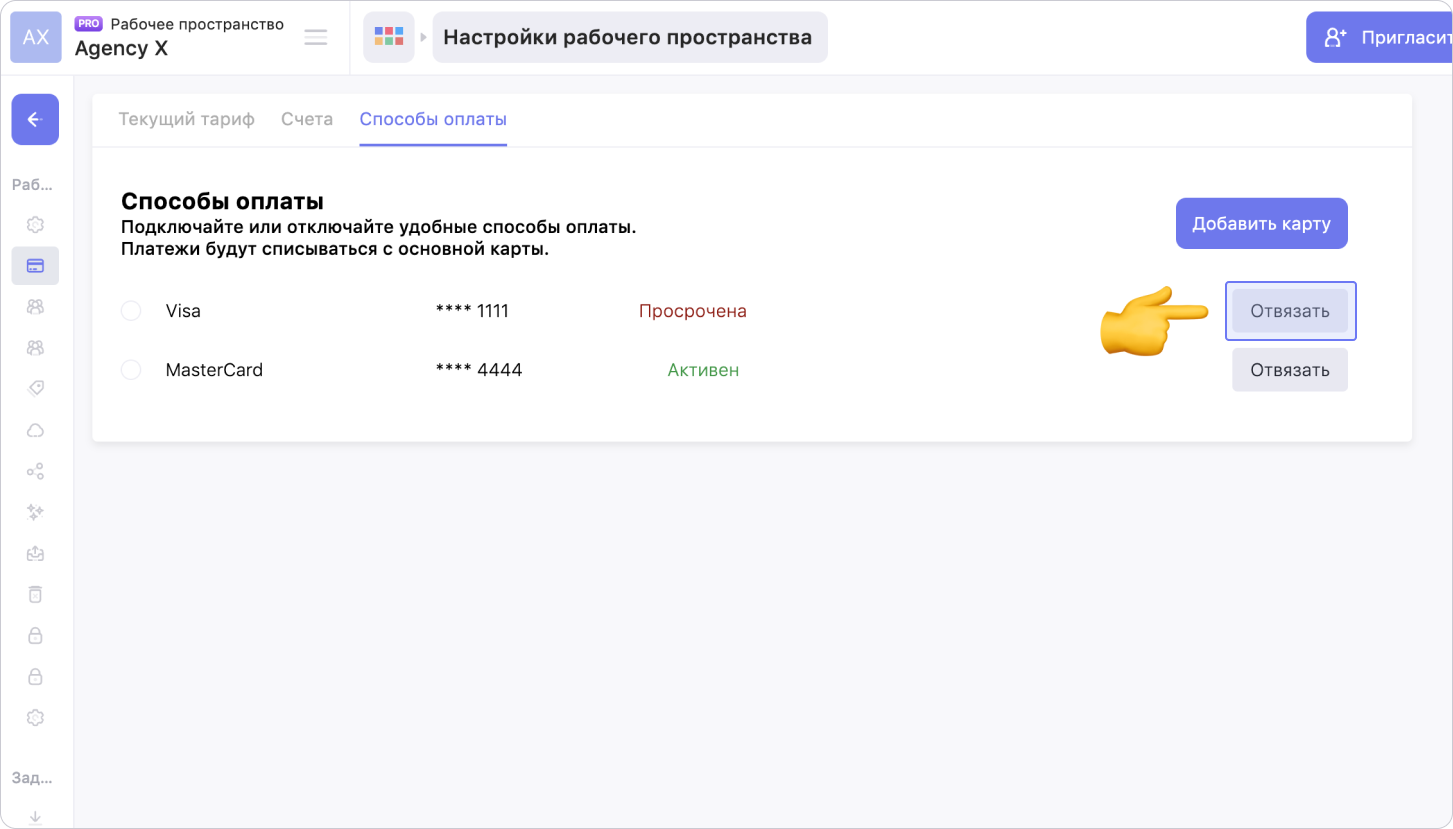
Task: Click the AX workspace avatar
Action: pos(36,37)
